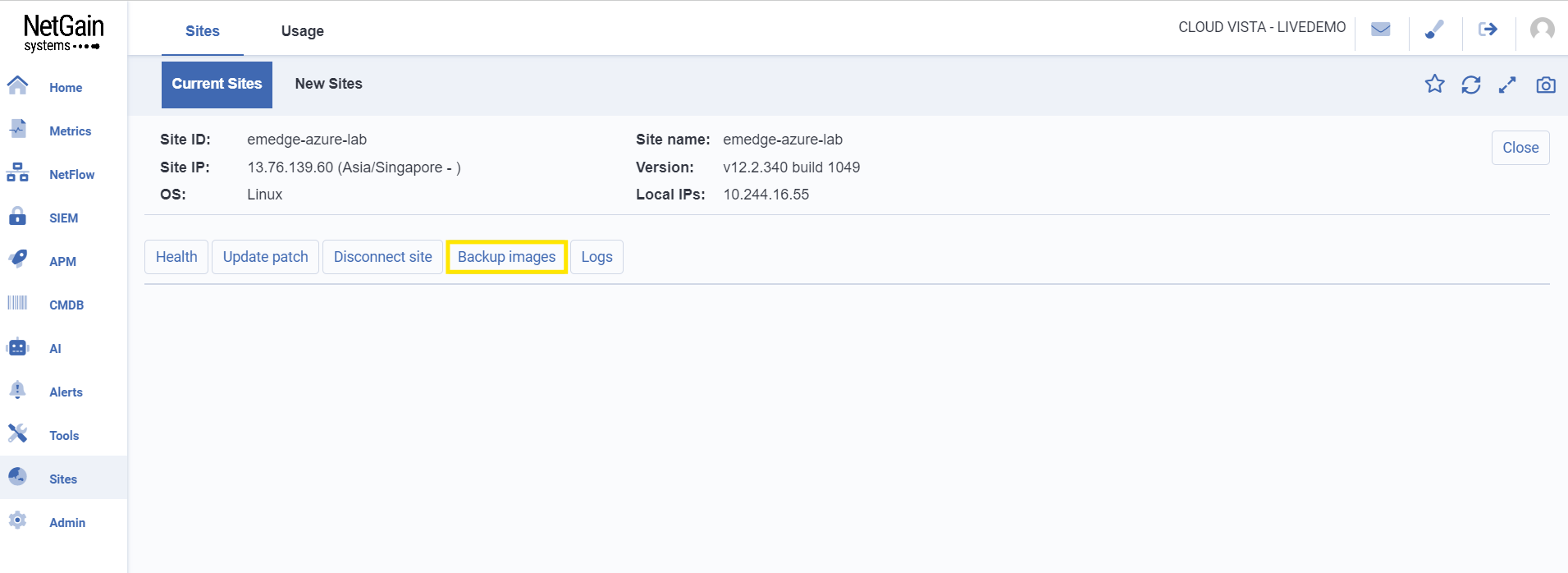
Task: Click the CLOUD VISTA - LIVEDEMO label
Action: click(x=1262, y=27)
